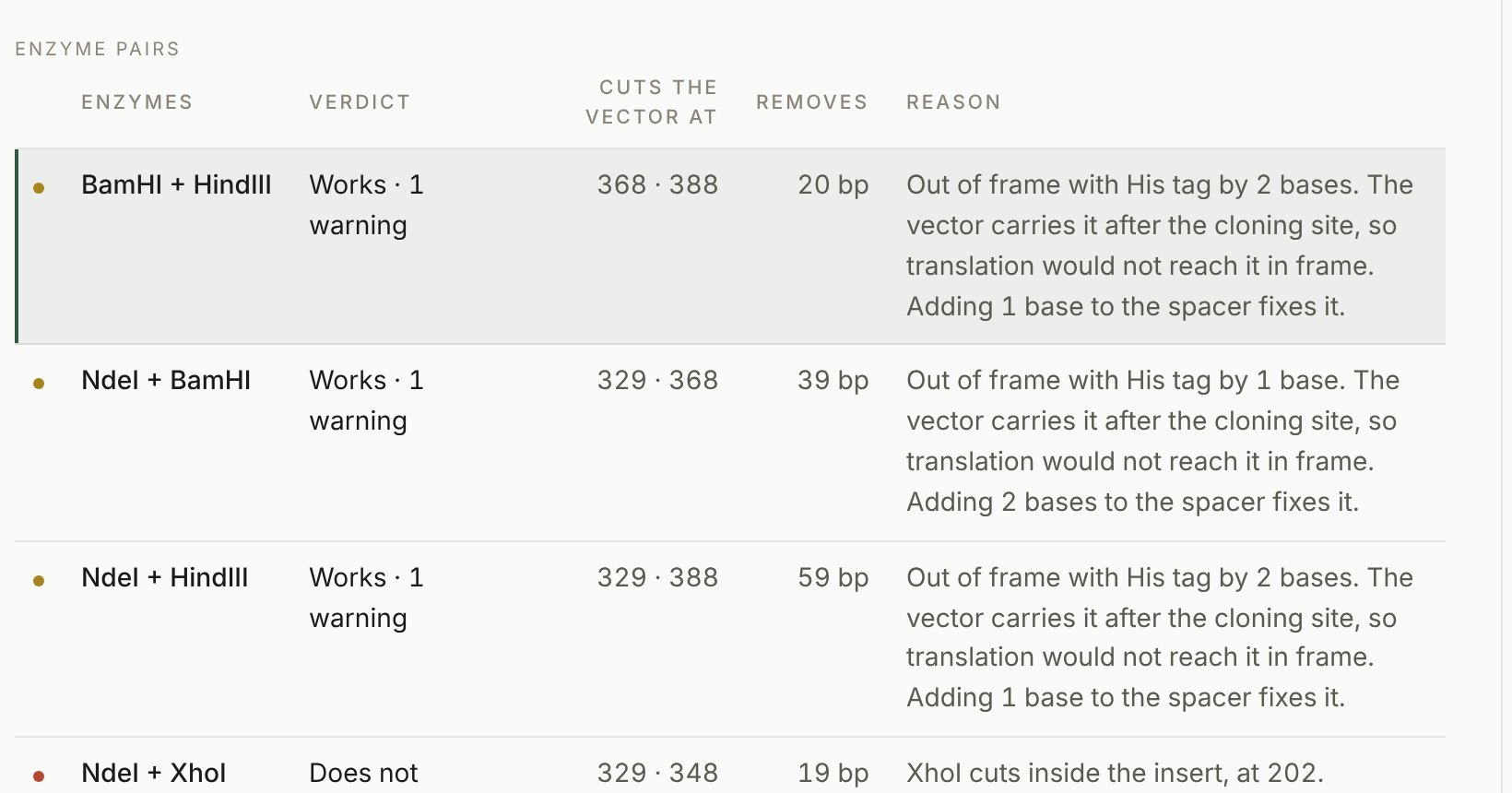Click the Enzyme Pairs section heading

(98, 49)
